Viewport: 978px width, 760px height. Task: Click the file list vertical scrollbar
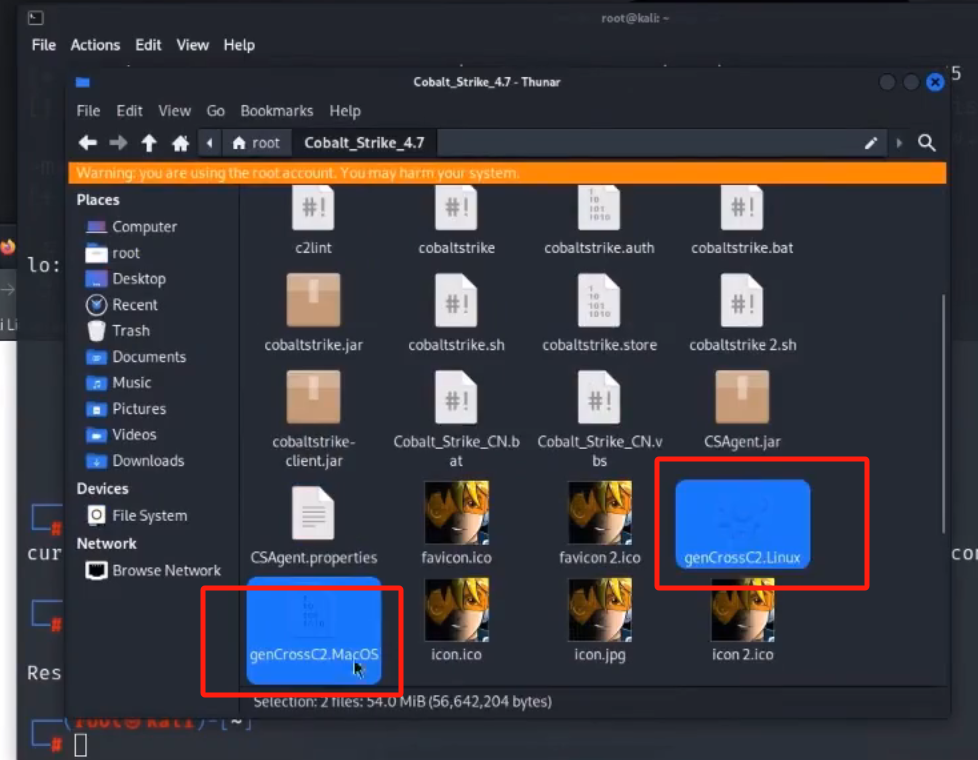[x=943, y=413]
